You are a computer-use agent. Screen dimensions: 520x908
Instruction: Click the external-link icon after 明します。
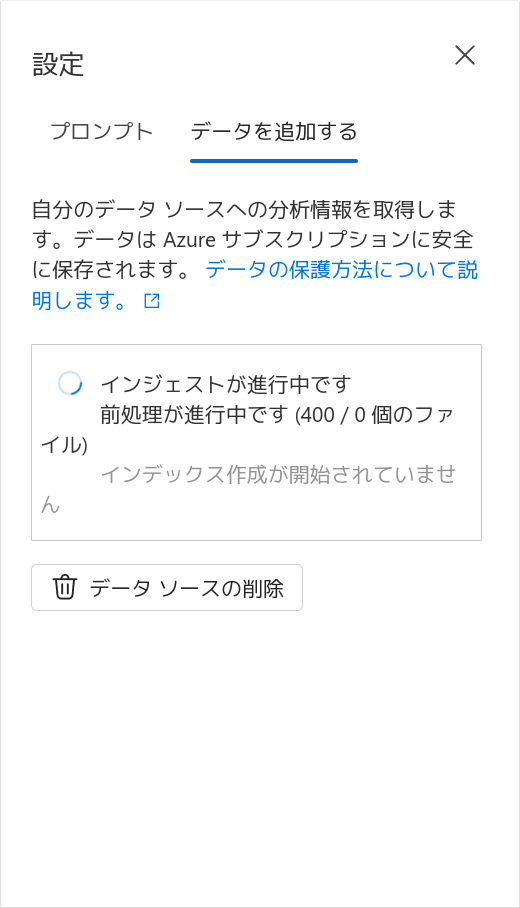pyautogui.click(x=152, y=301)
